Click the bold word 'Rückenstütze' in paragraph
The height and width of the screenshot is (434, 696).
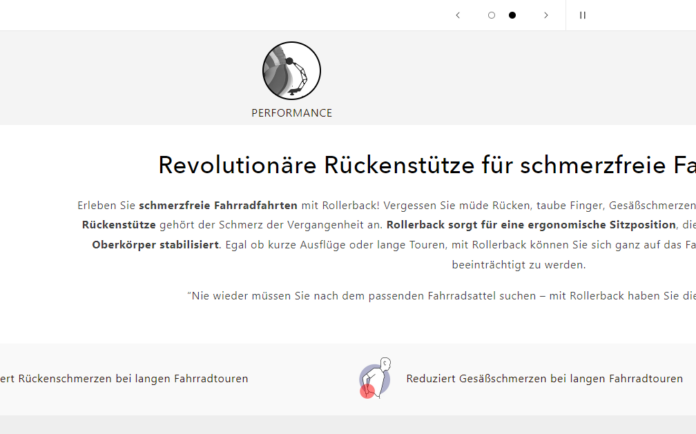pyautogui.click(x=119, y=225)
